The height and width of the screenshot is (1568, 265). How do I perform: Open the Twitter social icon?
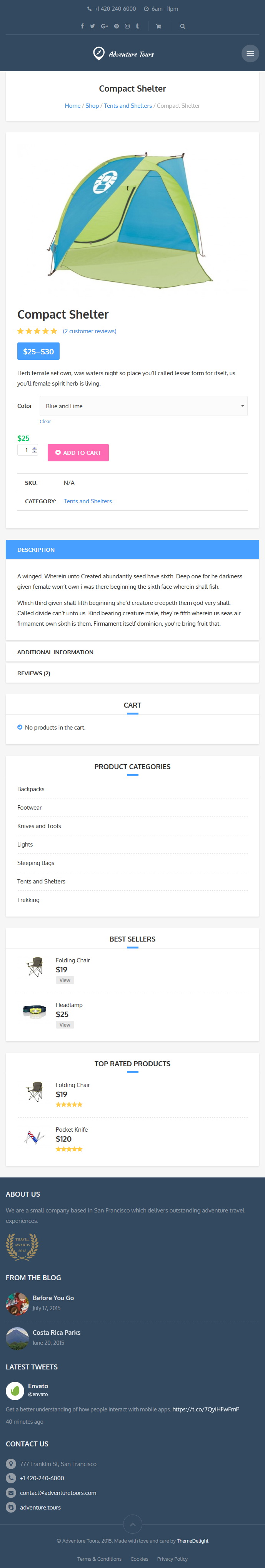tap(92, 26)
